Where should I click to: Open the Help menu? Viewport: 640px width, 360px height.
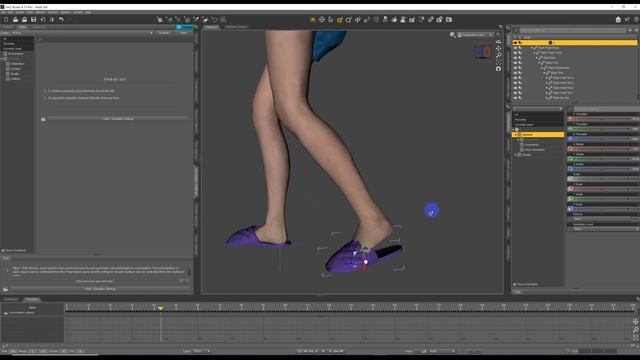(x=88, y=13)
